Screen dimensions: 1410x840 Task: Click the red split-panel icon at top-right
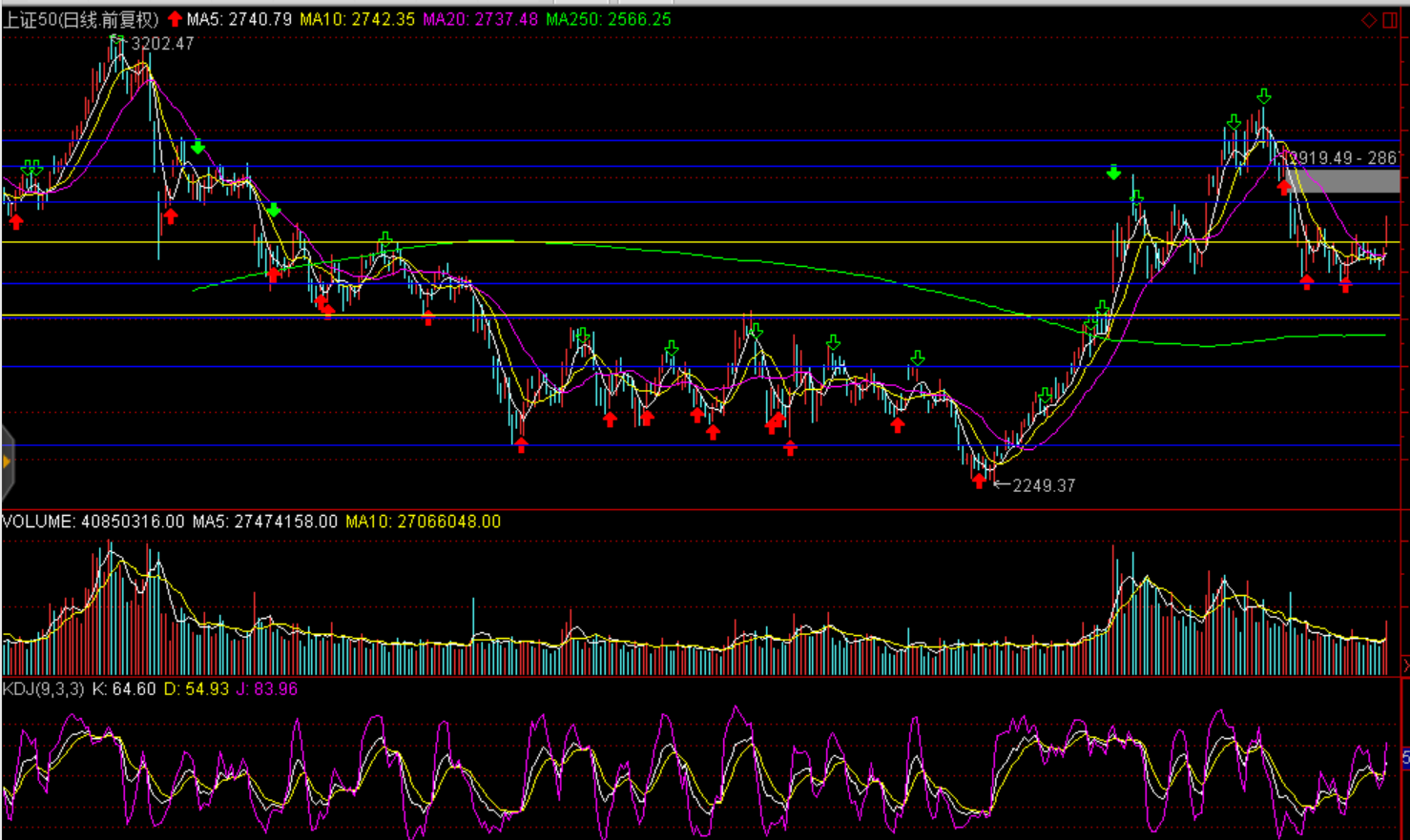(x=1389, y=20)
